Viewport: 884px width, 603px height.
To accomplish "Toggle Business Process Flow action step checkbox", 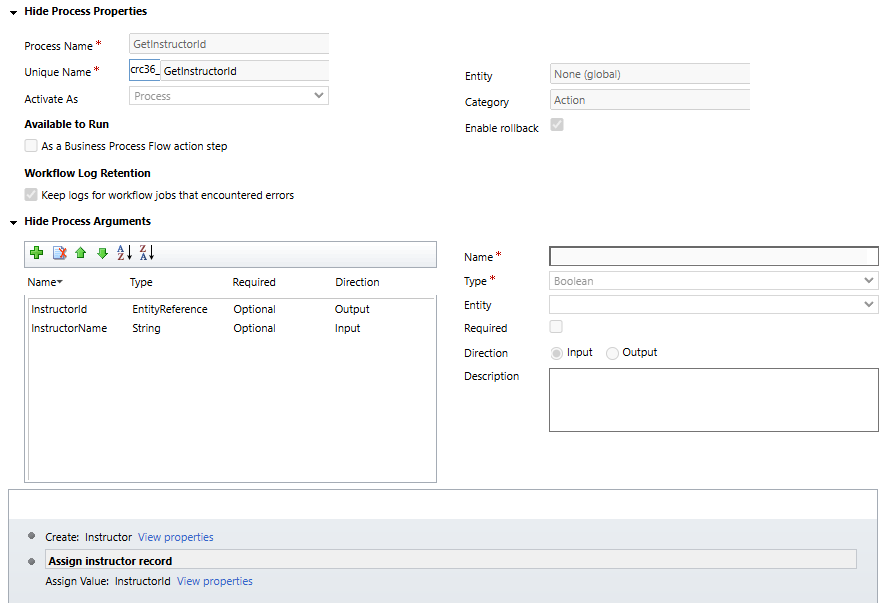I will click(31, 146).
